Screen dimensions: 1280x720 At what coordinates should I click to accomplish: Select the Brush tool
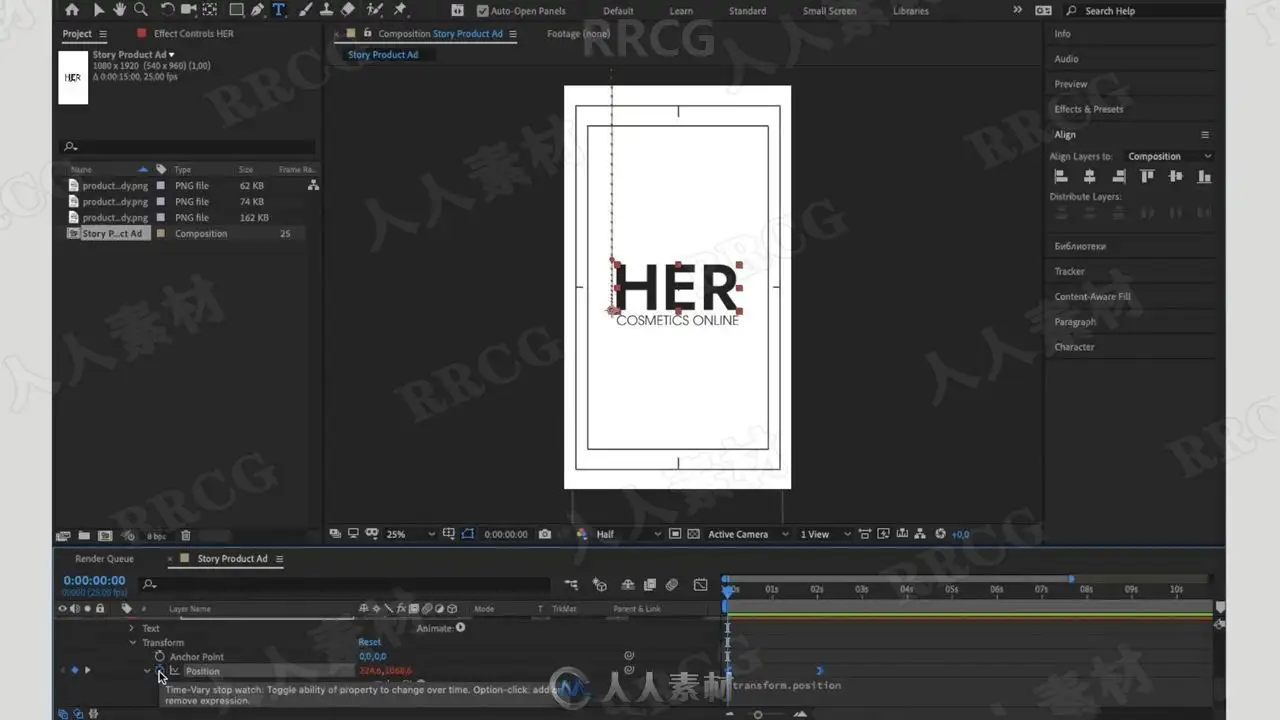(x=304, y=10)
